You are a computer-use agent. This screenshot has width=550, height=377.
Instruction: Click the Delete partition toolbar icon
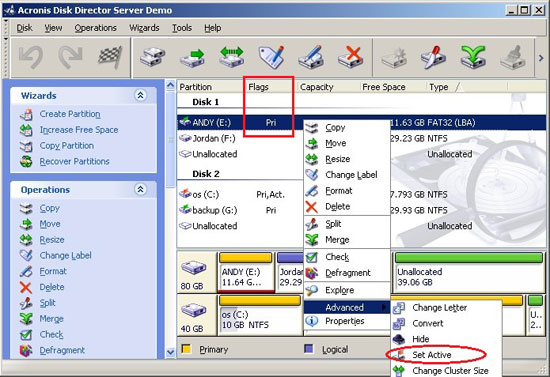(x=350, y=57)
